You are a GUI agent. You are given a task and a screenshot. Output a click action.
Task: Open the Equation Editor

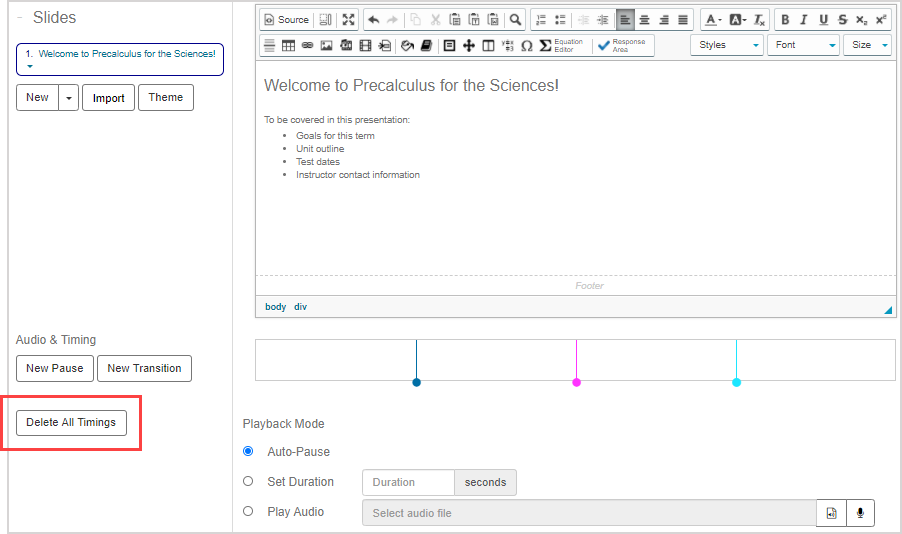tap(561, 45)
